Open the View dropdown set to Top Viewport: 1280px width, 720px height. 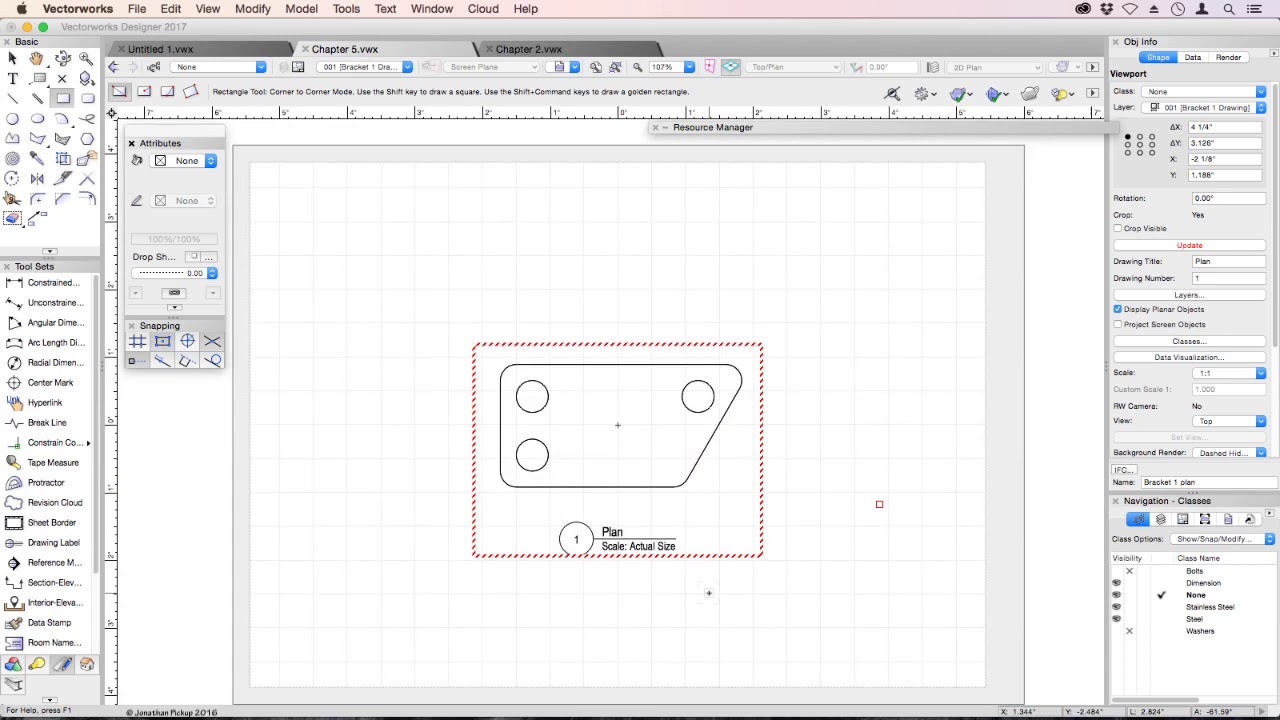(1228, 421)
